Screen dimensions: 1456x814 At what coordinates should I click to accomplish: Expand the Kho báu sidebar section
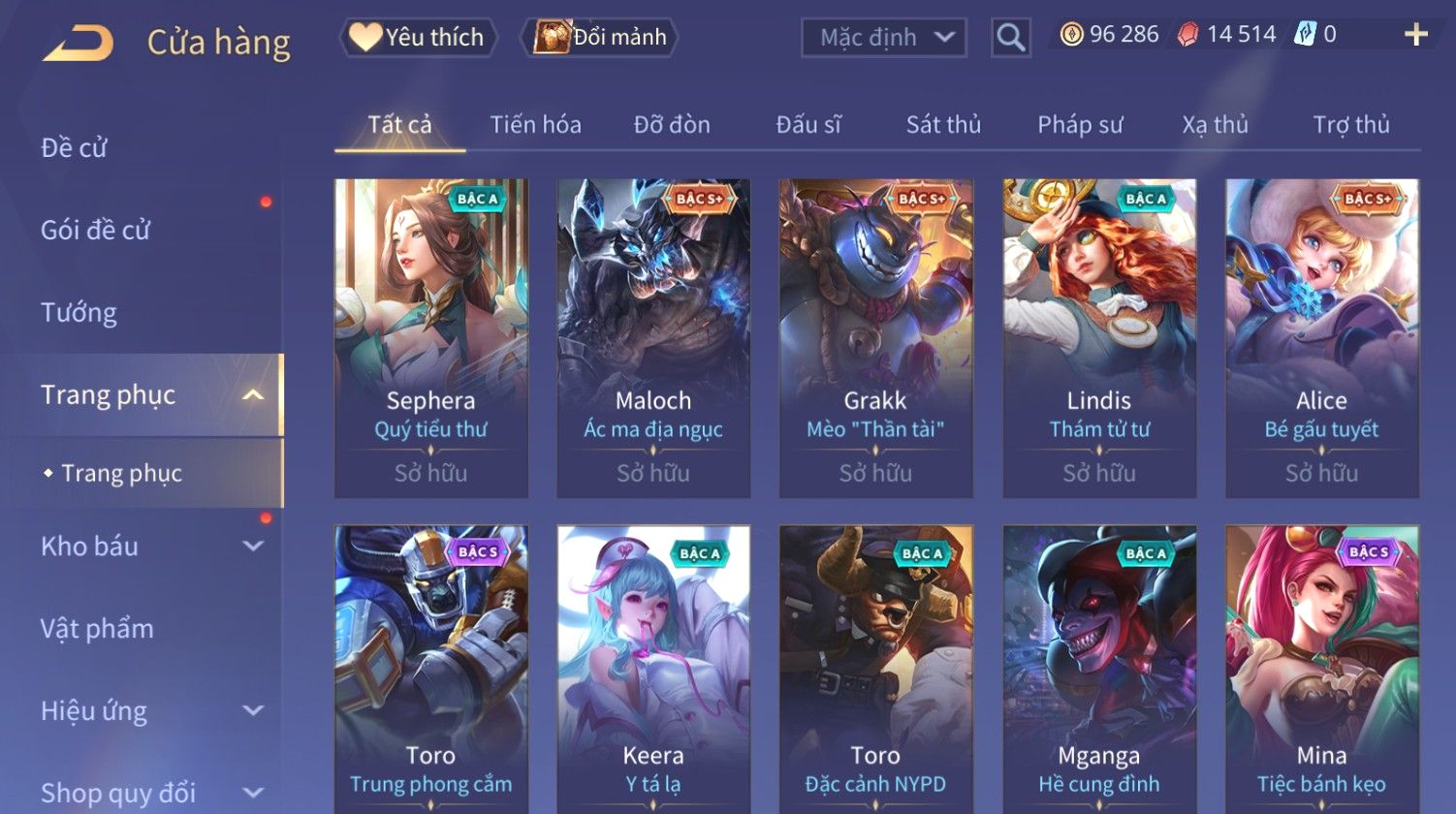point(253,546)
